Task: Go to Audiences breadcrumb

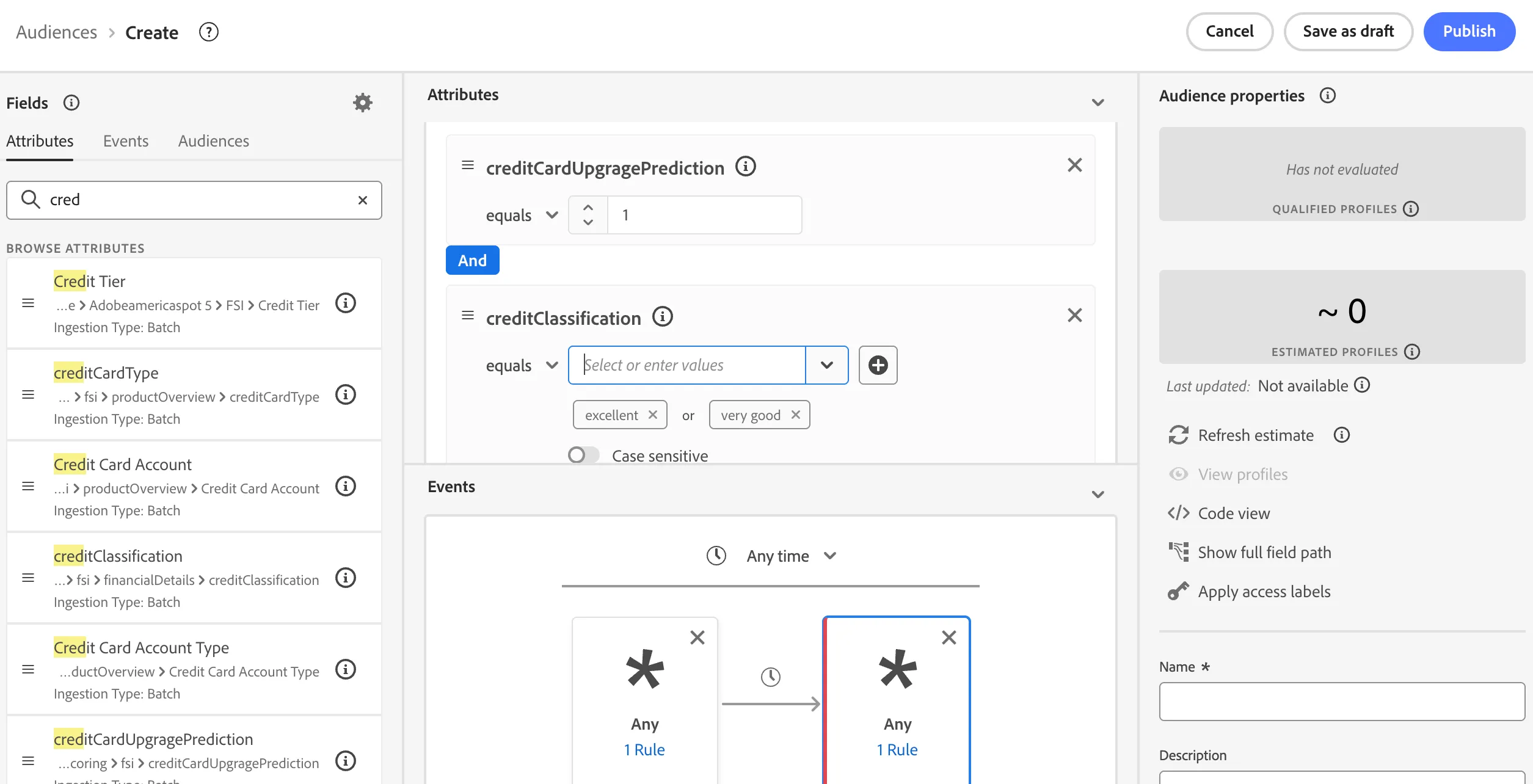Action: coord(57,32)
